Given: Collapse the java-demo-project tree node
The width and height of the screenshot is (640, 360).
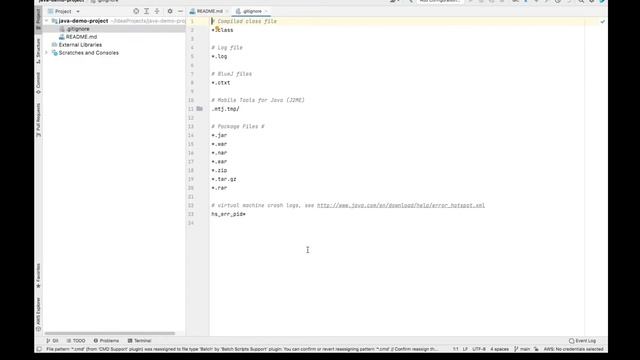Looking at the screenshot, I should click(x=47, y=21).
